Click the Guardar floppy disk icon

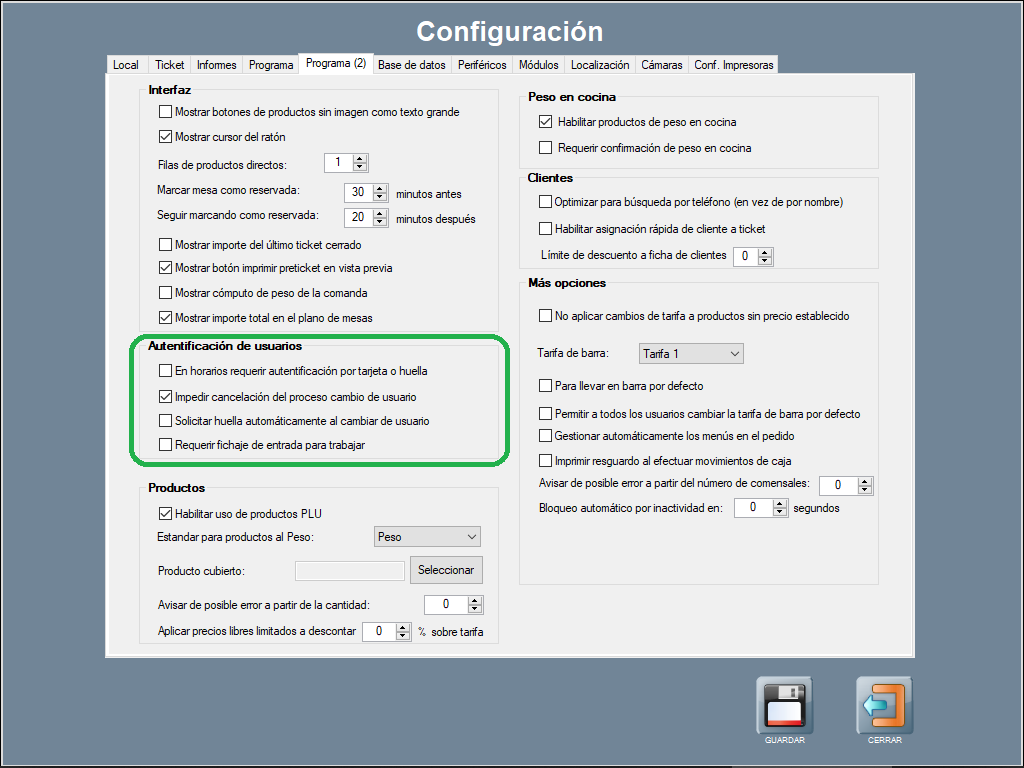[784, 706]
